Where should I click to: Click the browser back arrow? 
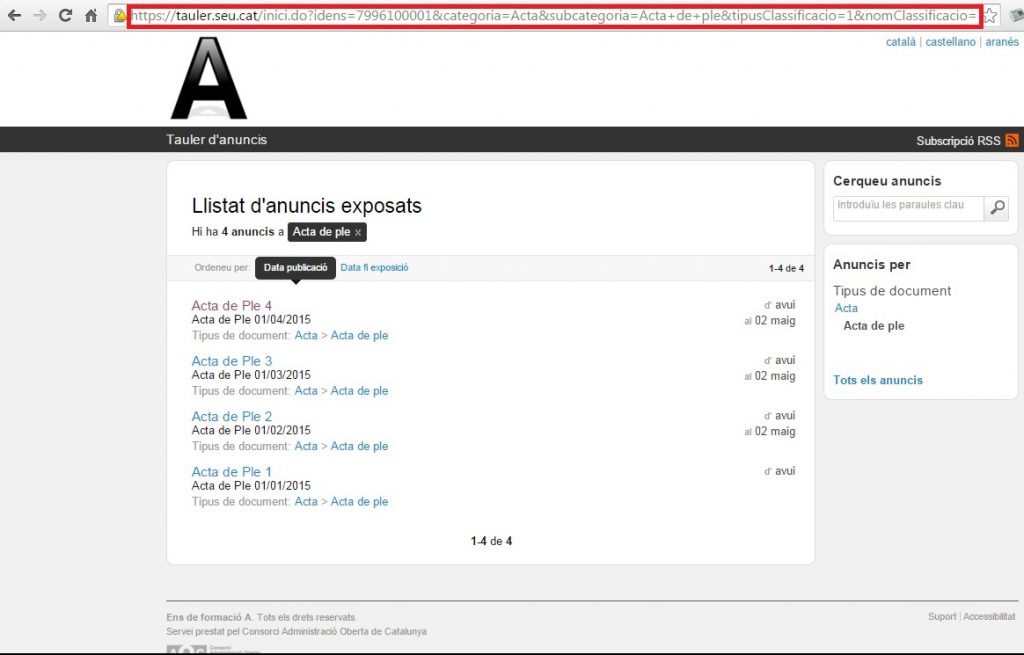(x=14, y=16)
